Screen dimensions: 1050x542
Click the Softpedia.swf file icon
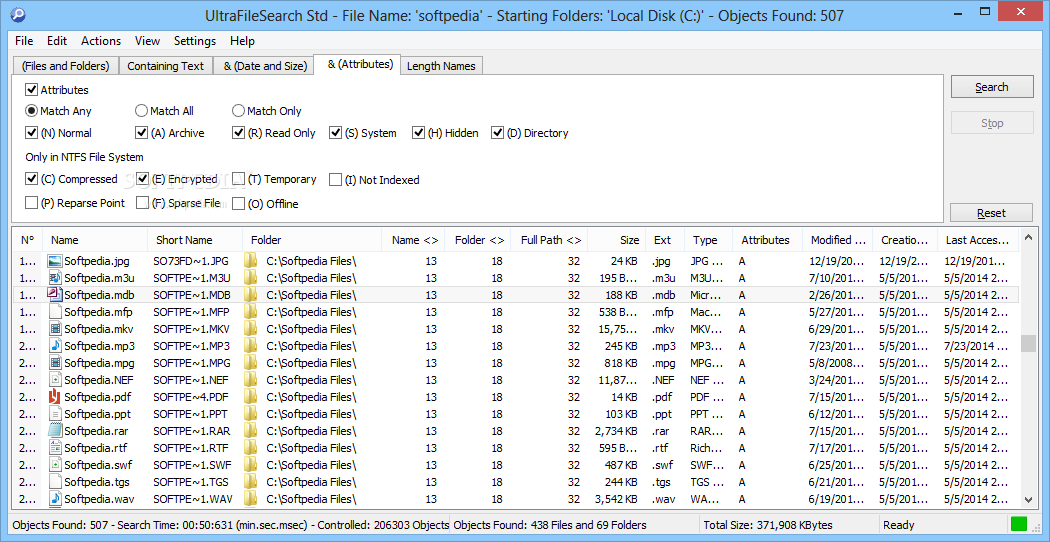[55, 465]
